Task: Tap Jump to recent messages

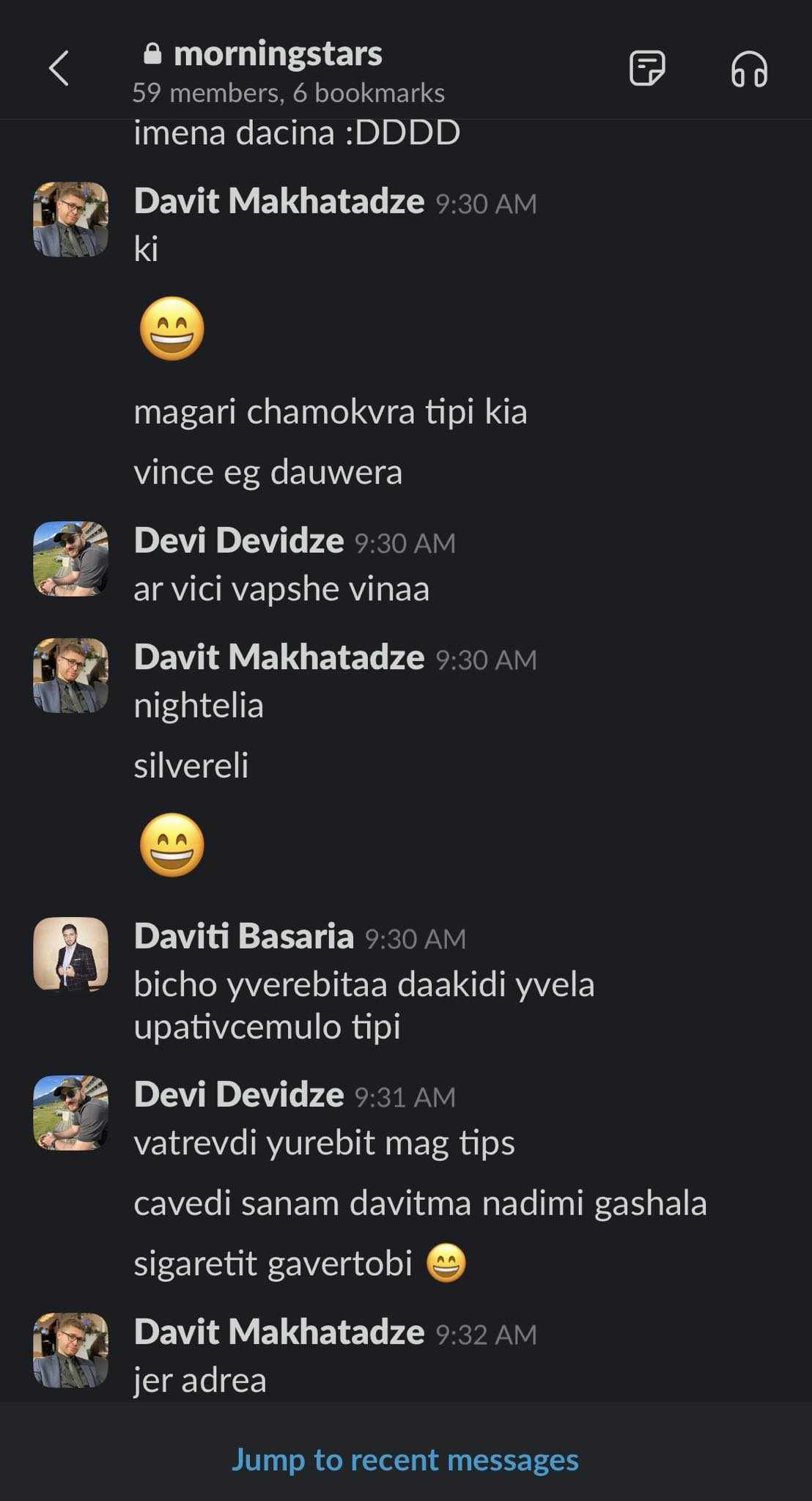Action: [405, 1459]
